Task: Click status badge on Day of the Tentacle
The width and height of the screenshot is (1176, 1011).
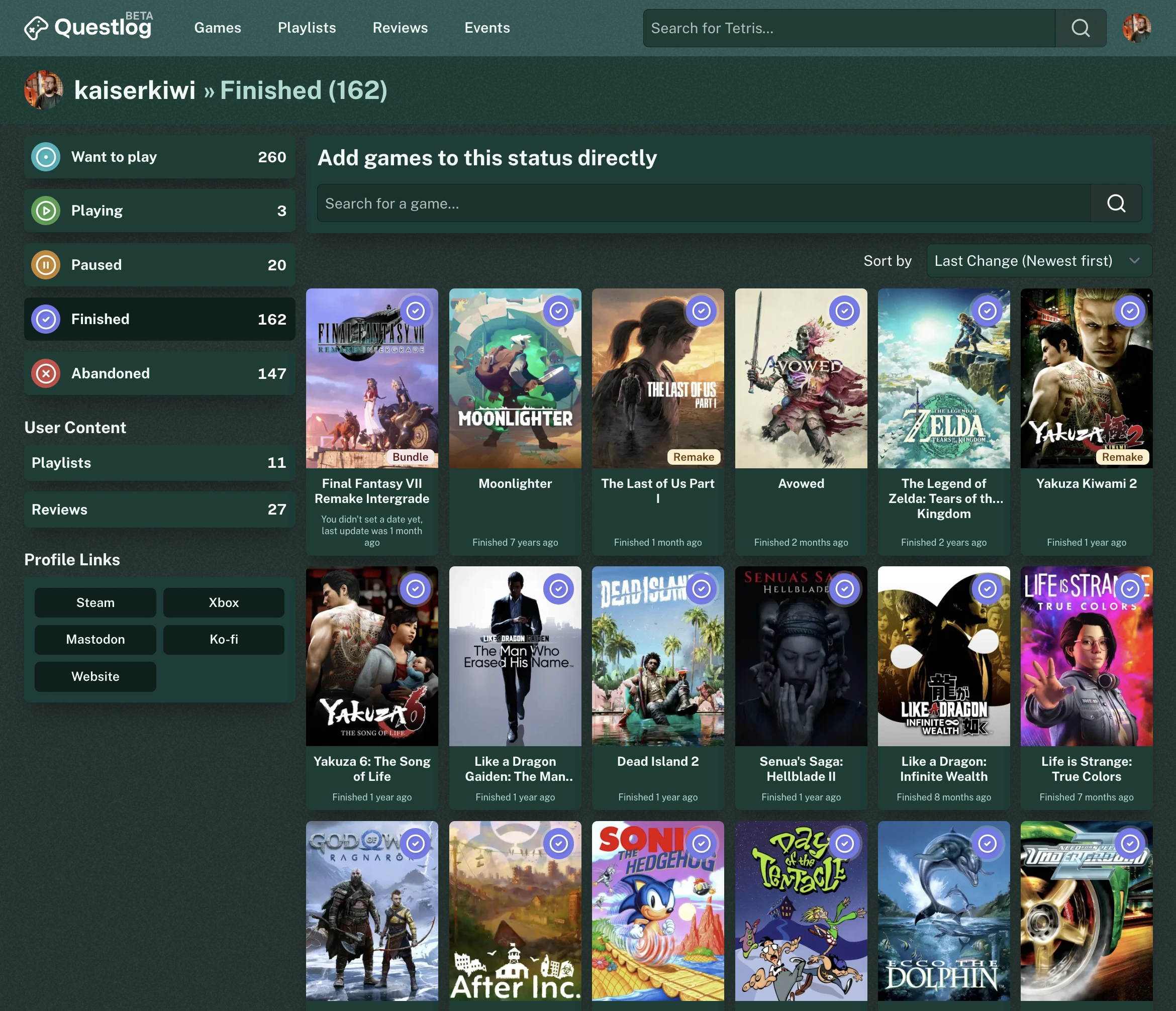Action: 844,844
